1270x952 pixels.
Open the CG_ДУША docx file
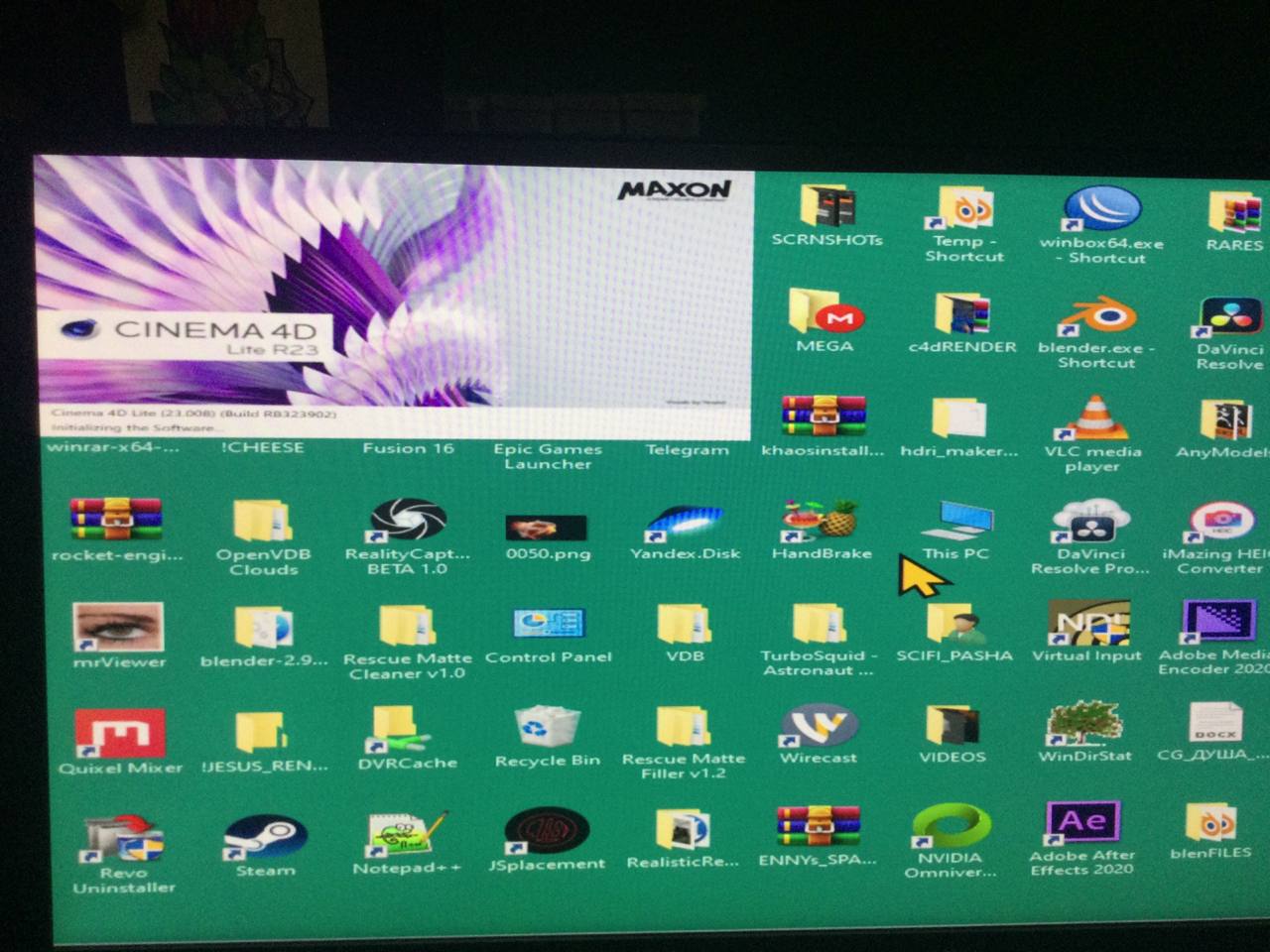(1214, 724)
